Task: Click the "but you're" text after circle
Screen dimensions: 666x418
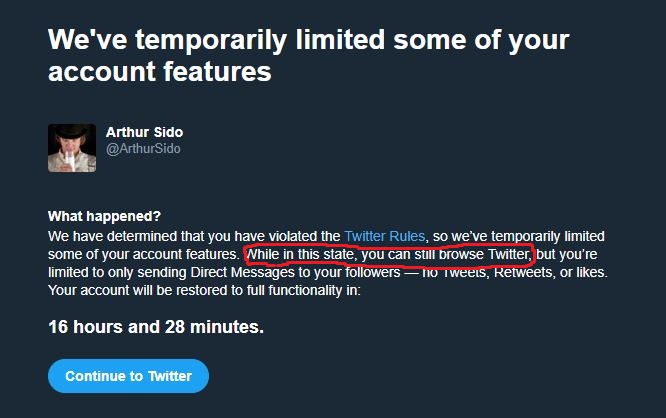Action: click(567, 254)
